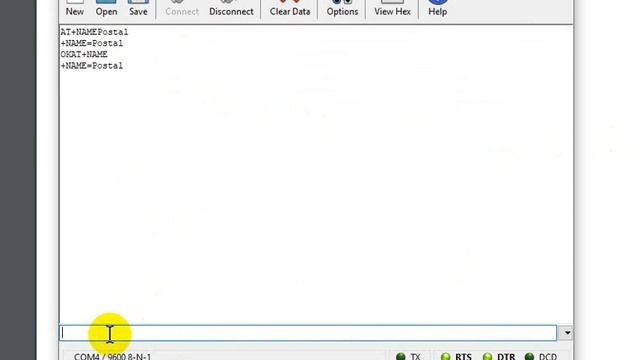The width and height of the screenshot is (640, 360).
Task: Click the line 'OKAT+NAME'
Action: [84, 54]
